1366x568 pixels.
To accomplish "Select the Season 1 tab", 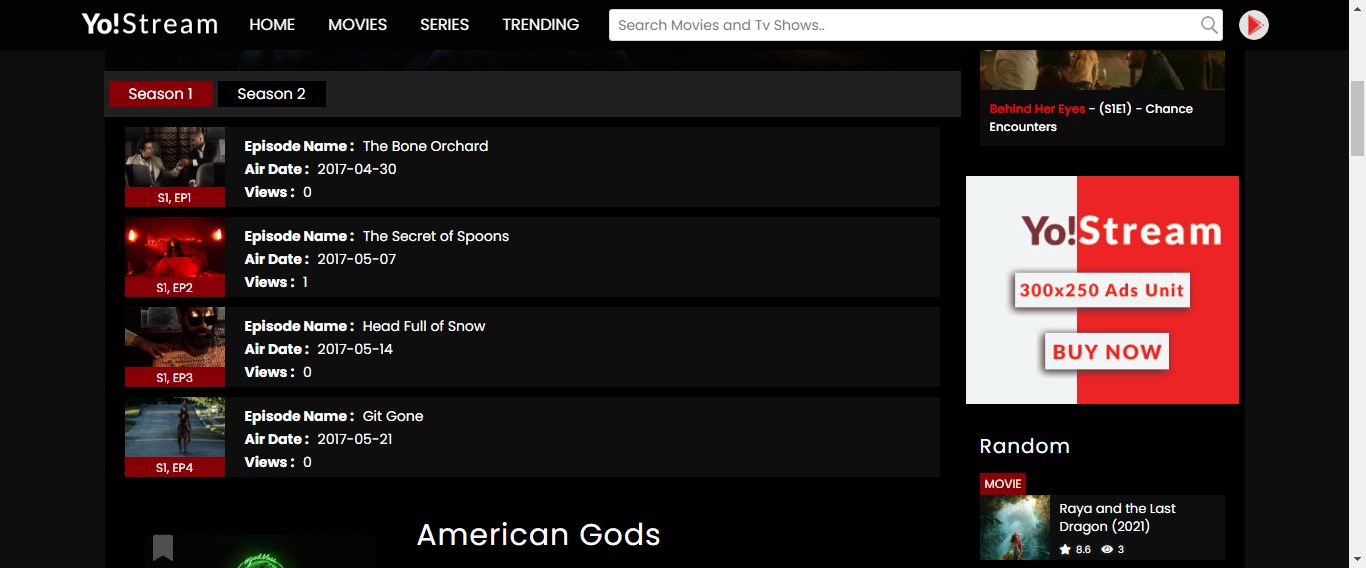I will click(x=161, y=94).
